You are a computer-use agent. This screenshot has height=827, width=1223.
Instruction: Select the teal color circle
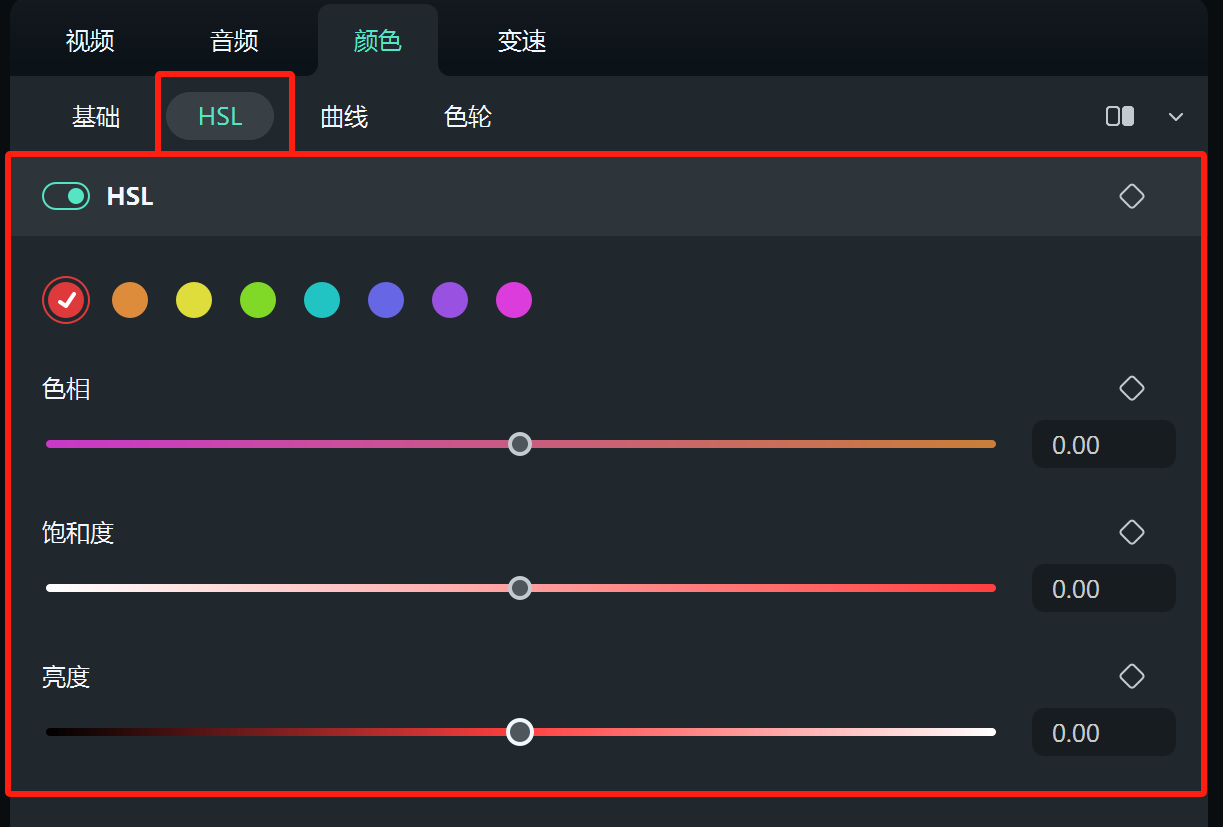[321, 299]
